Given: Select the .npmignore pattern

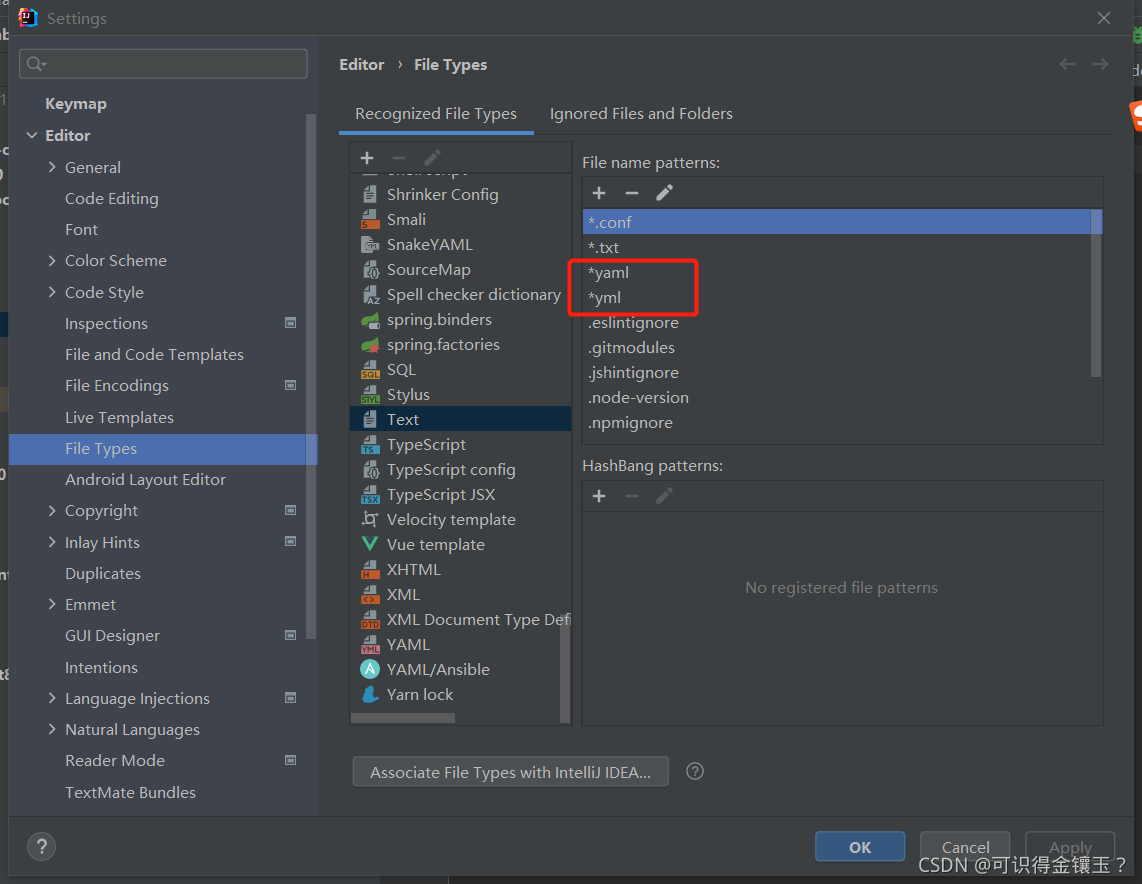Looking at the screenshot, I should 836,422.
